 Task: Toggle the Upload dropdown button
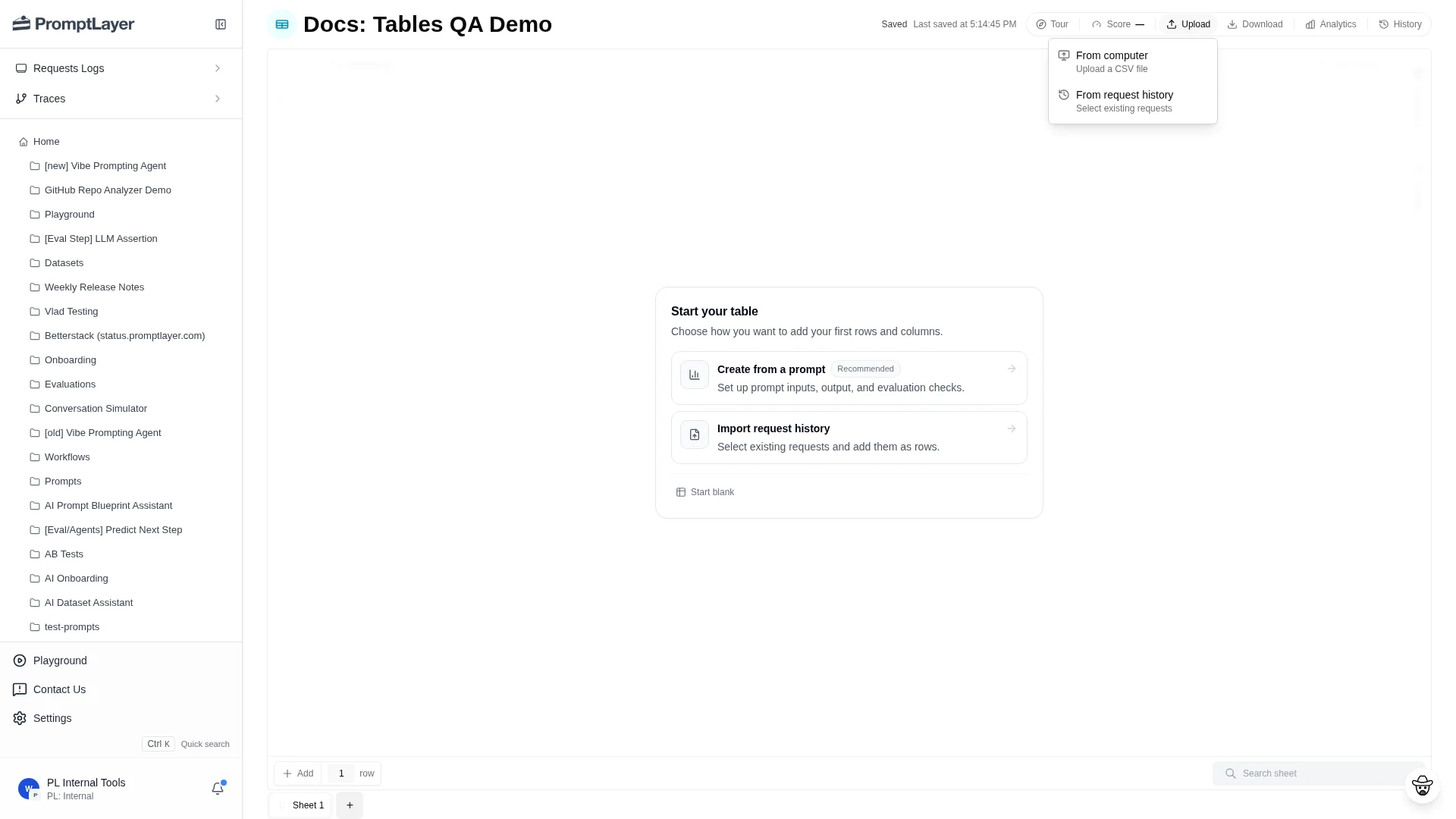click(x=1188, y=24)
